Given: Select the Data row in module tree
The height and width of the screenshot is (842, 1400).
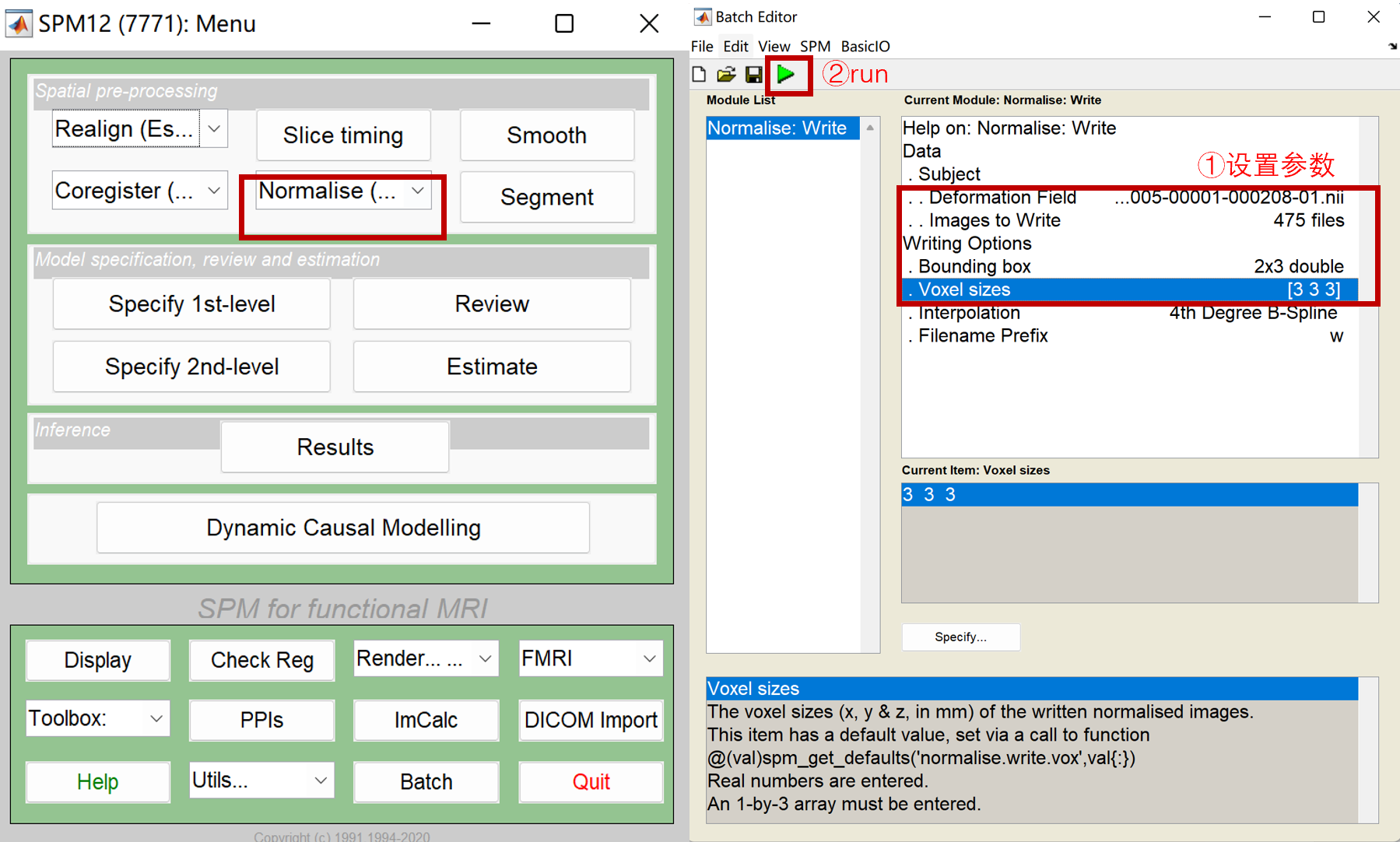Looking at the screenshot, I should pyautogui.click(x=1130, y=151).
